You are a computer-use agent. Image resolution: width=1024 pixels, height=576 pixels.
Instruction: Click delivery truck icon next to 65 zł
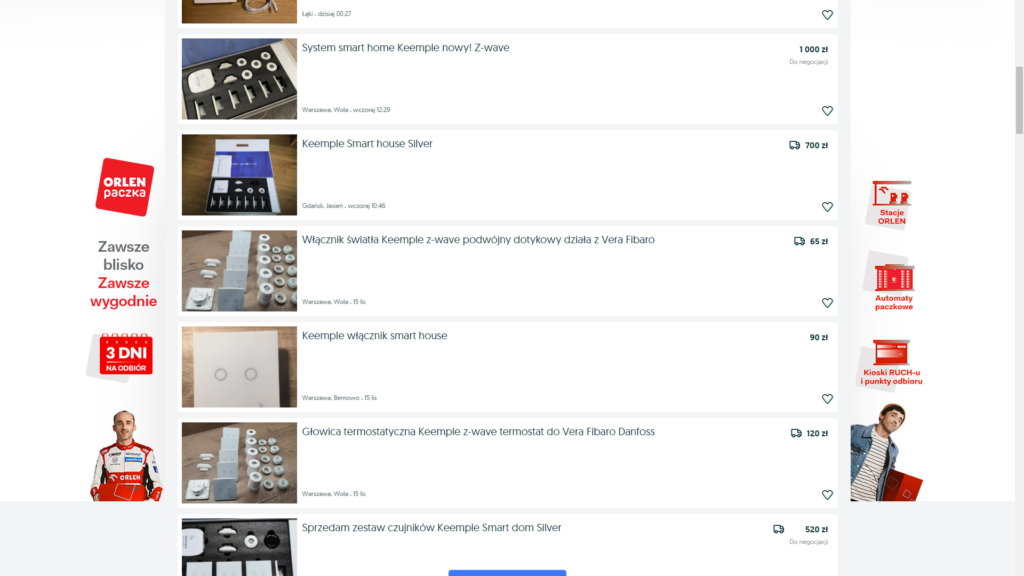(x=799, y=242)
